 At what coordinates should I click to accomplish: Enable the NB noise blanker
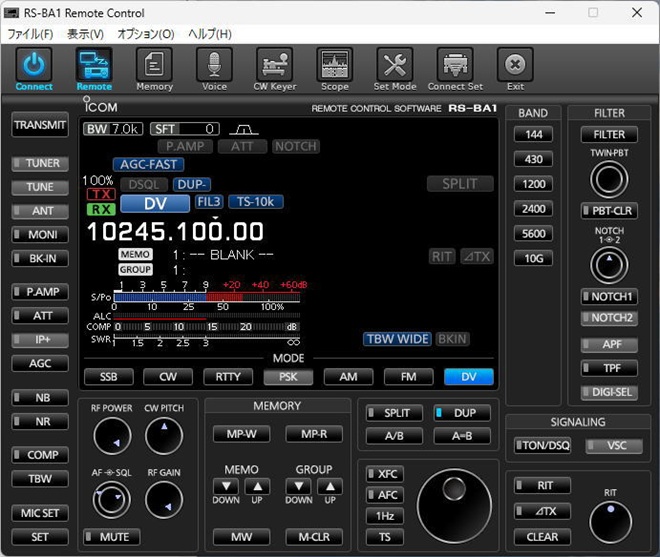point(40,397)
